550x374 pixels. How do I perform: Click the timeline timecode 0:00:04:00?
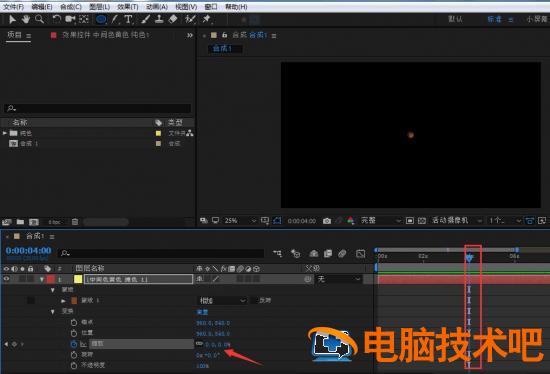pyautogui.click(x=28, y=251)
